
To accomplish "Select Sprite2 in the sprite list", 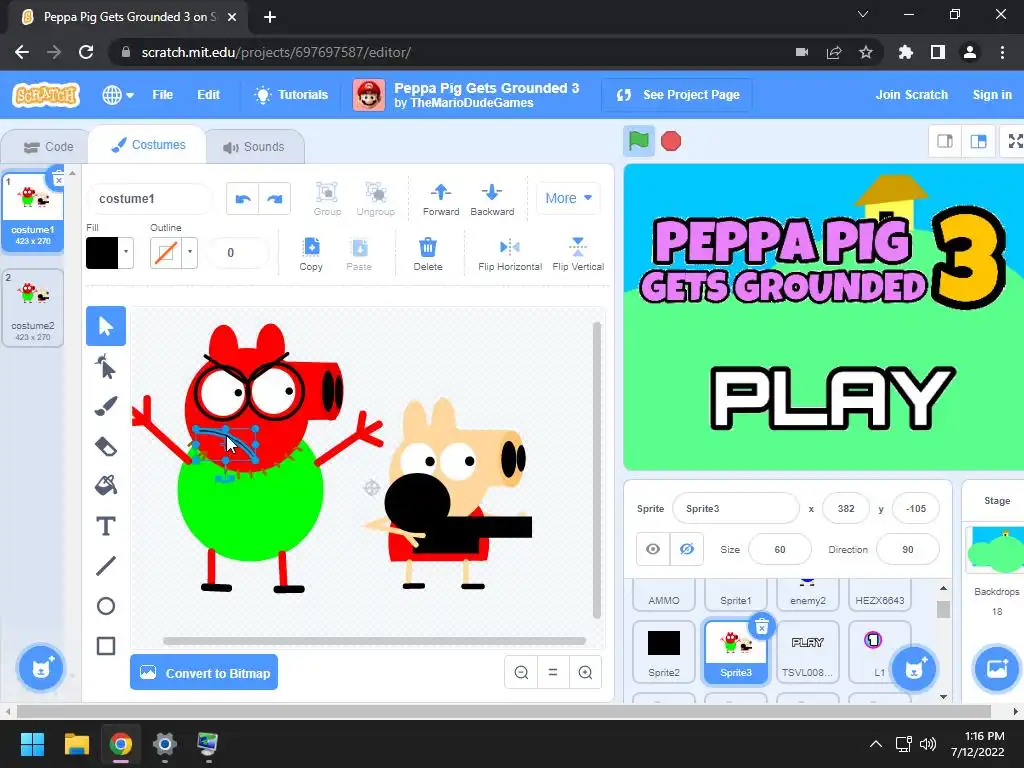I will (664, 652).
